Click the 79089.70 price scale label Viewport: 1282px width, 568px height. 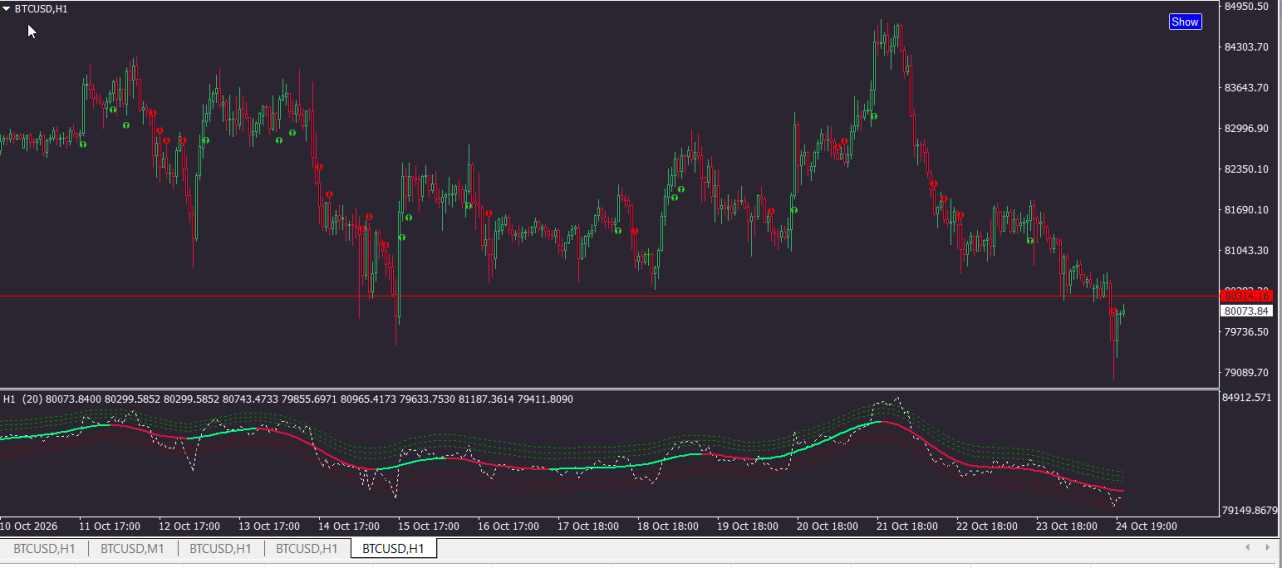(x=1246, y=373)
